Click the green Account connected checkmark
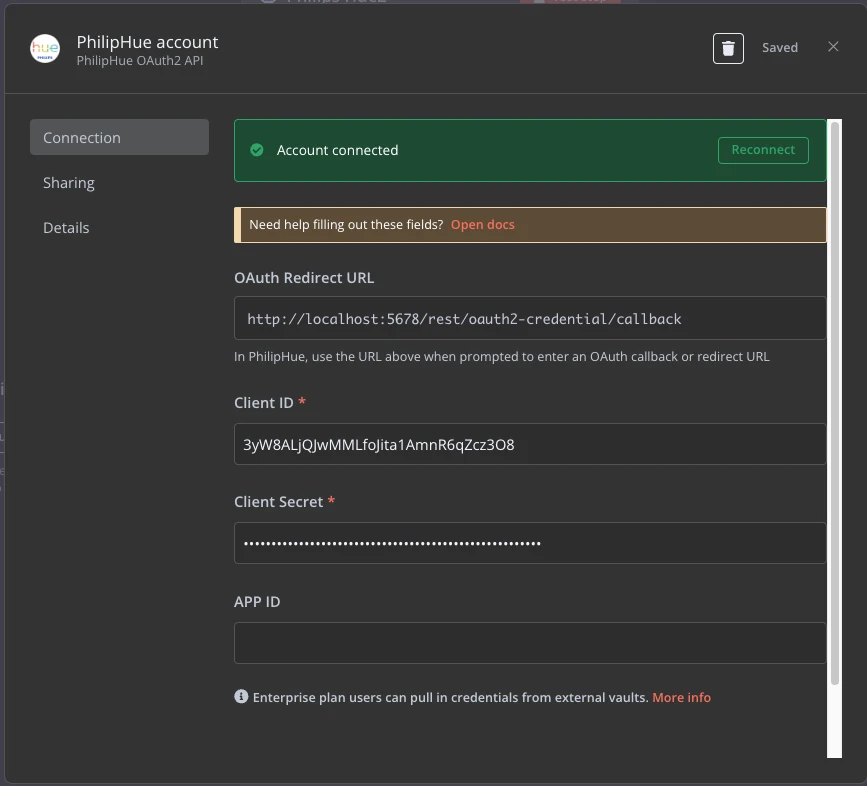867x786 pixels. coord(257,150)
